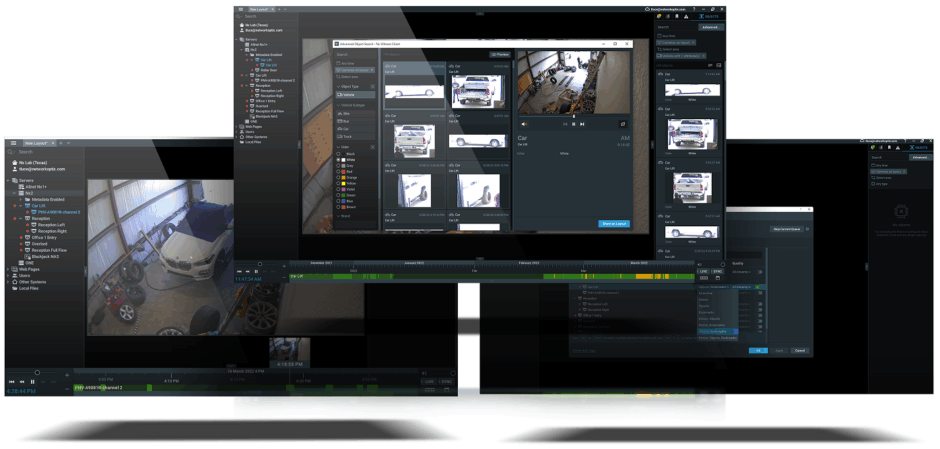
Task: Select the White color radio button
Action: 340,161
